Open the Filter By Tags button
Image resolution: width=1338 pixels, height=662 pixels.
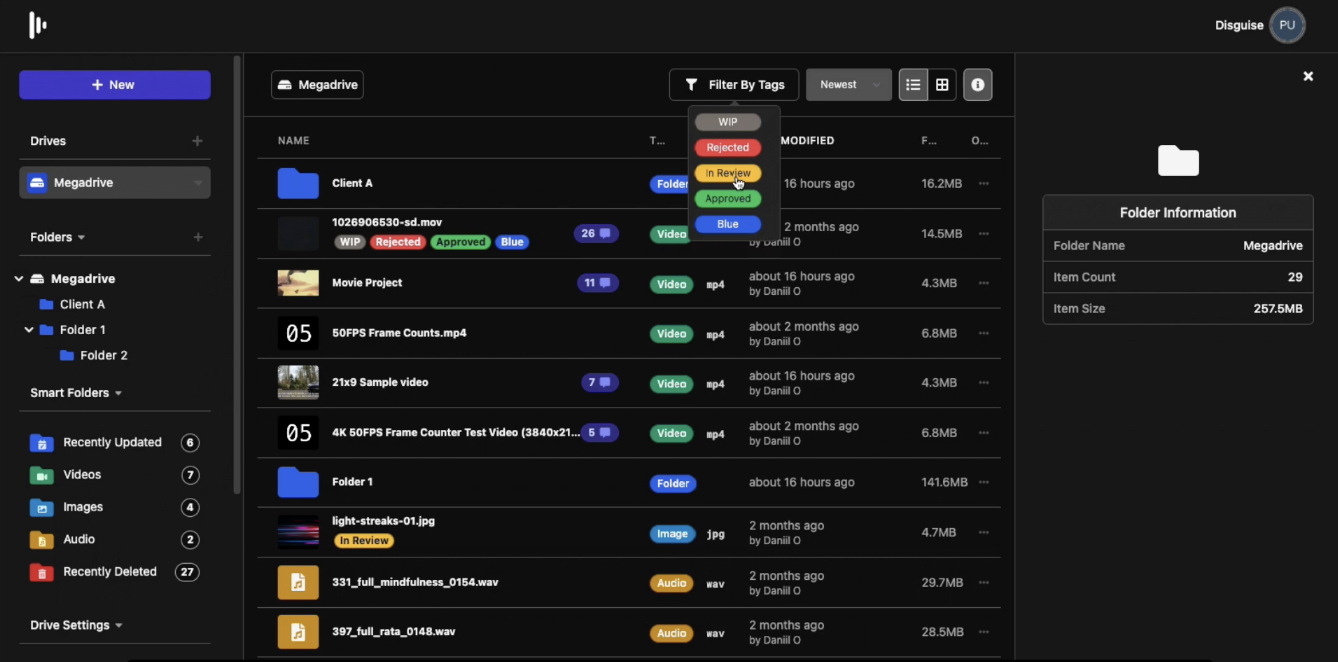(x=734, y=85)
